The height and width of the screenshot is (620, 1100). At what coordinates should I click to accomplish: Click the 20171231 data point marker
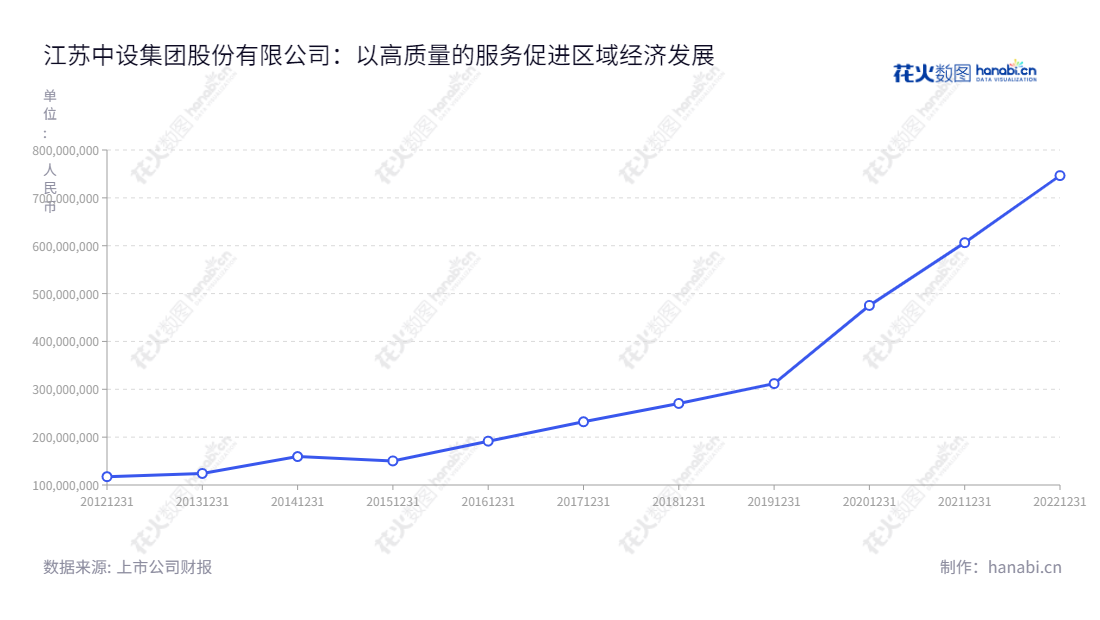[584, 422]
